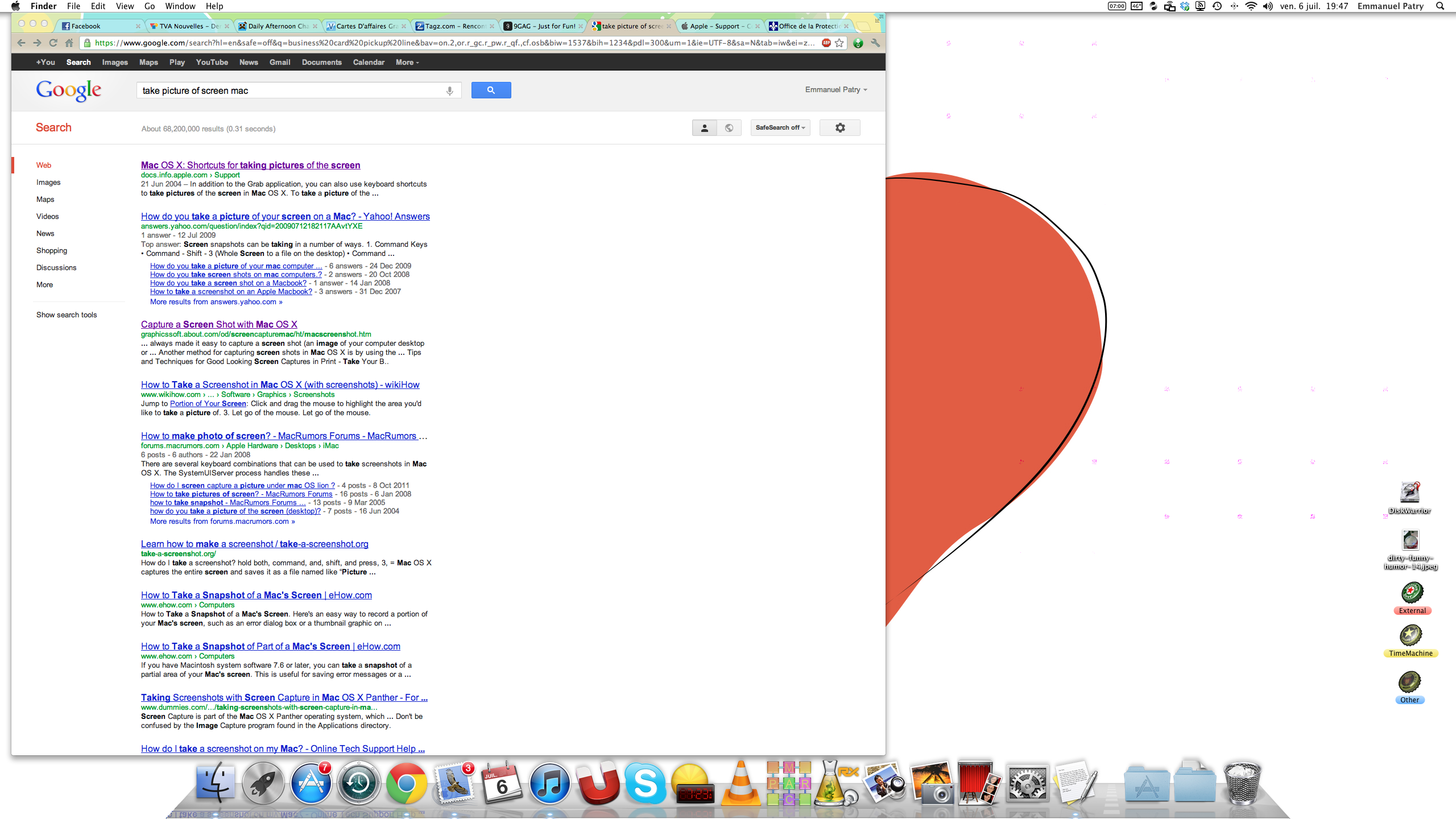This screenshot has height=819, width=1456.
Task: Open the More dropdown in Google bar
Action: tap(407, 63)
